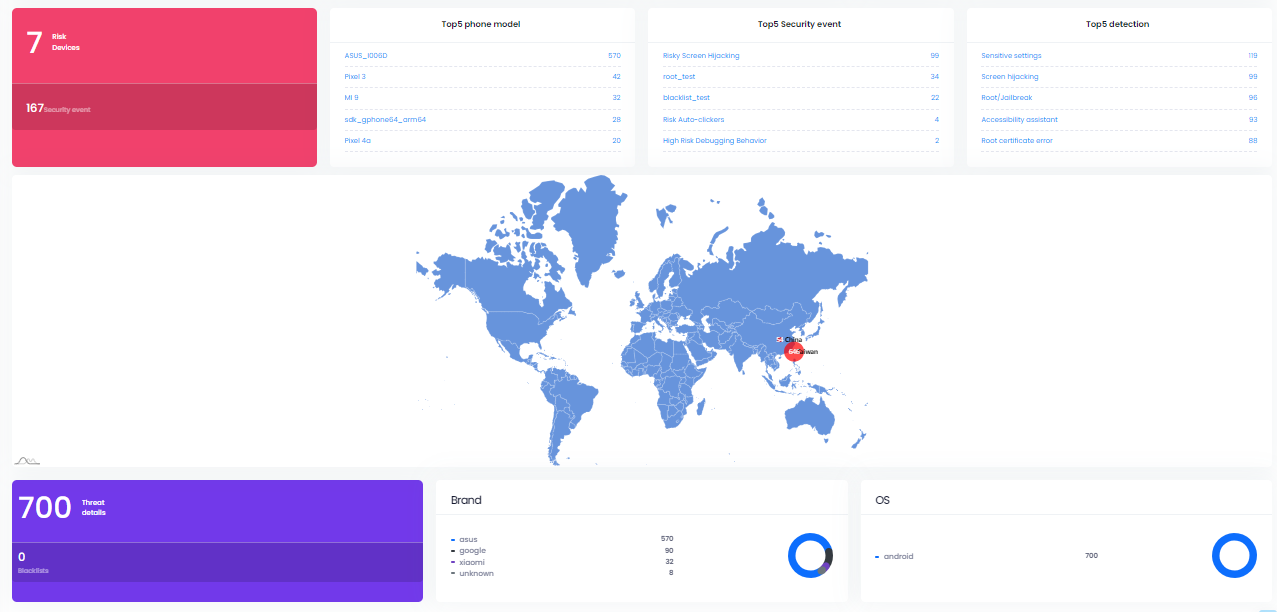Select root_test security event
The height and width of the screenshot is (612, 1277).
click(679, 77)
